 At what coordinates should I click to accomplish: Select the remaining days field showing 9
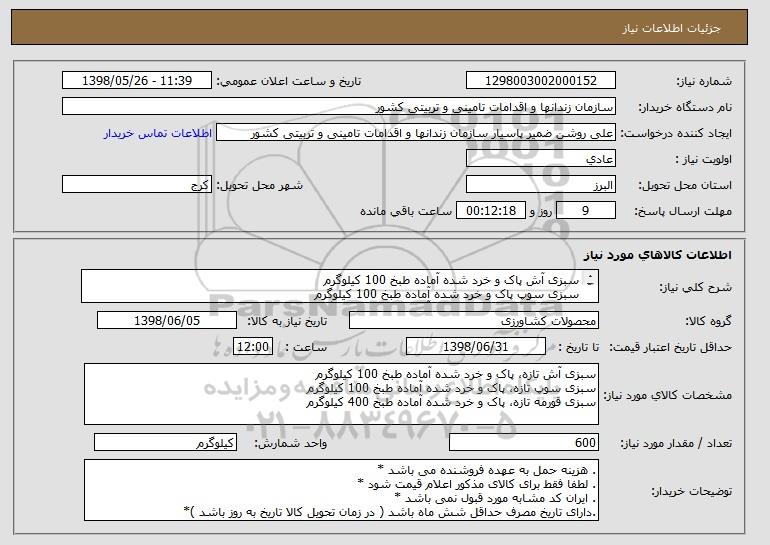586,211
